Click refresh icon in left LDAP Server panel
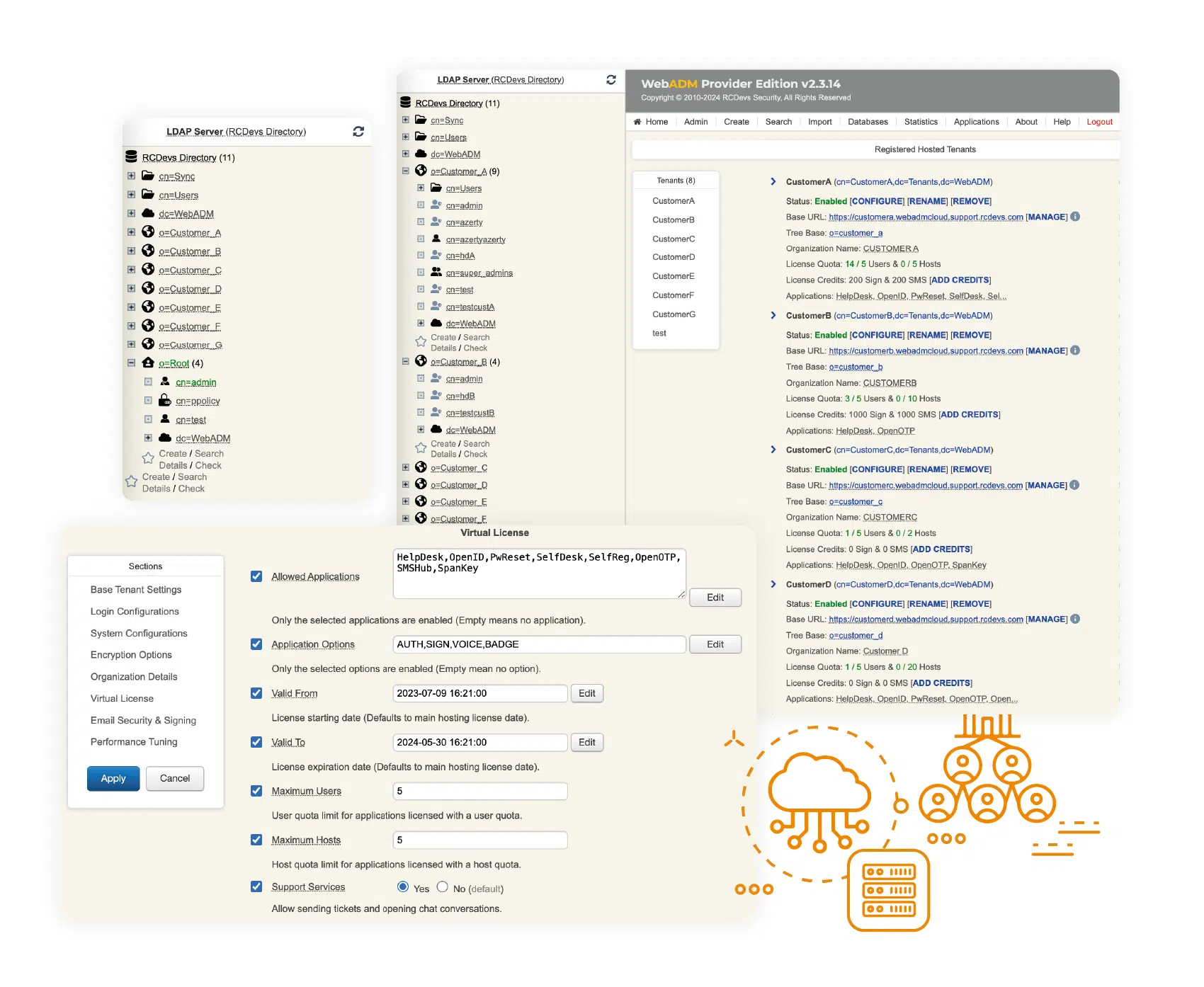This screenshot has width=1204, height=987. coord(358,132)
